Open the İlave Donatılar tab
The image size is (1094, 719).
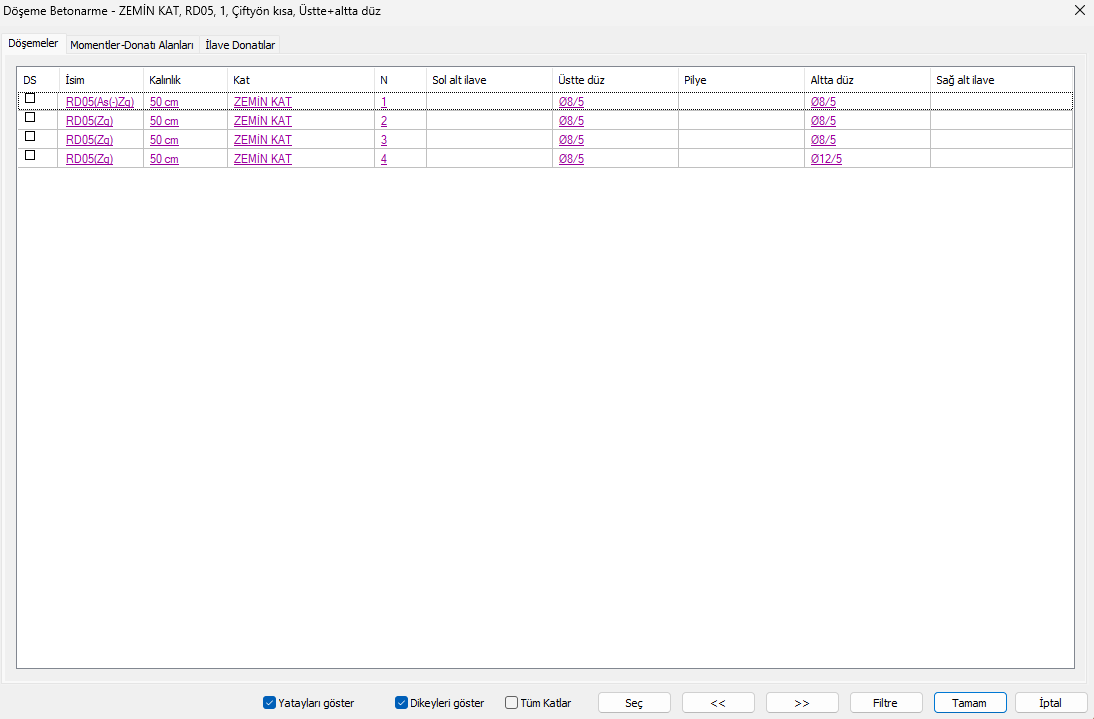[x=240, y=45]
